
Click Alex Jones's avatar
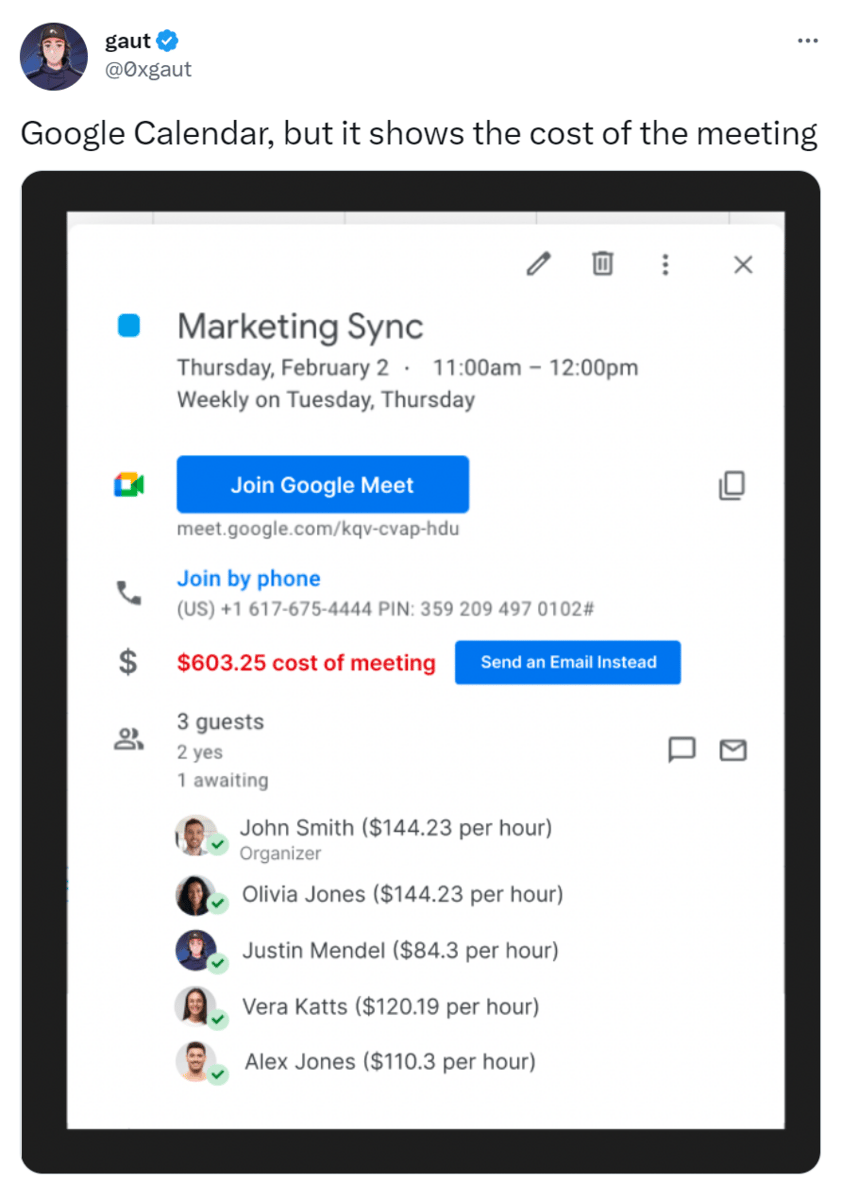[x=196, y=1061]
